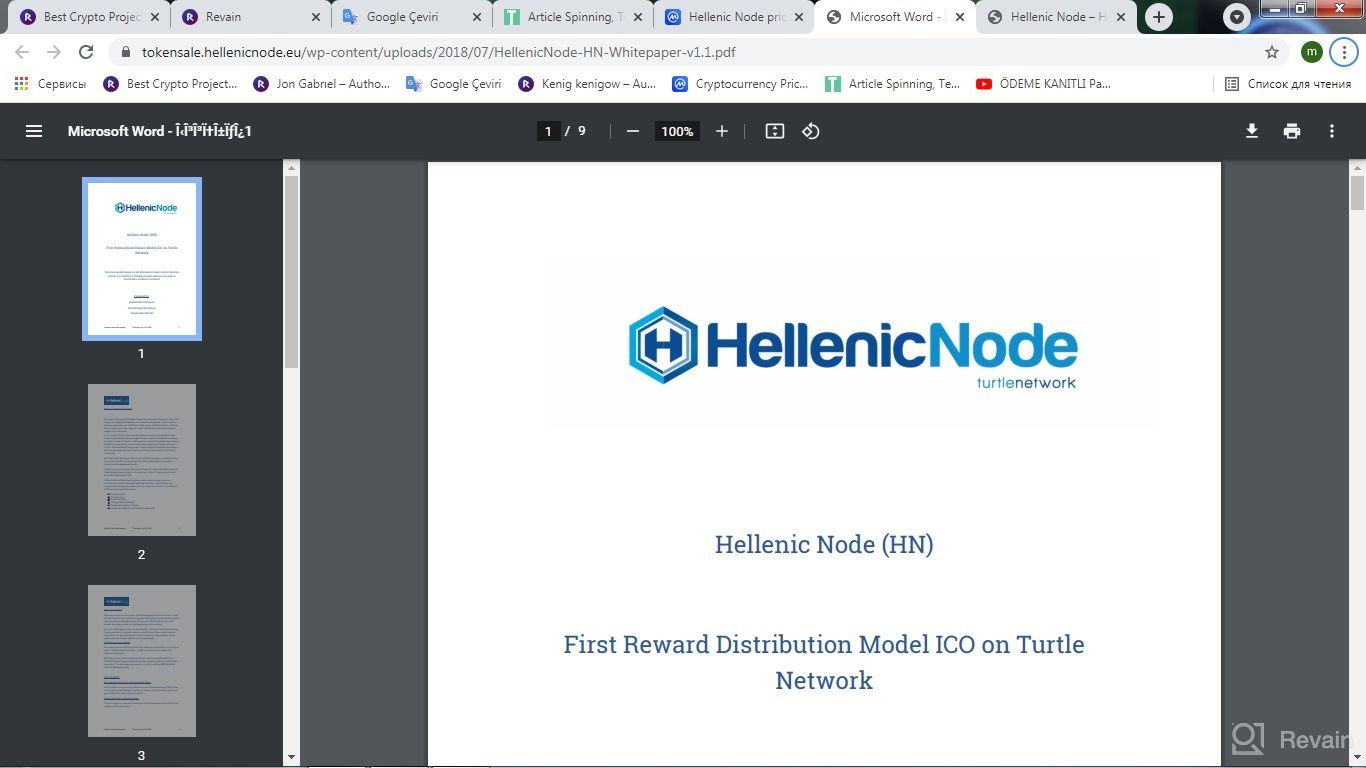Bookmark this page with the star icon

pos(1272,52)
